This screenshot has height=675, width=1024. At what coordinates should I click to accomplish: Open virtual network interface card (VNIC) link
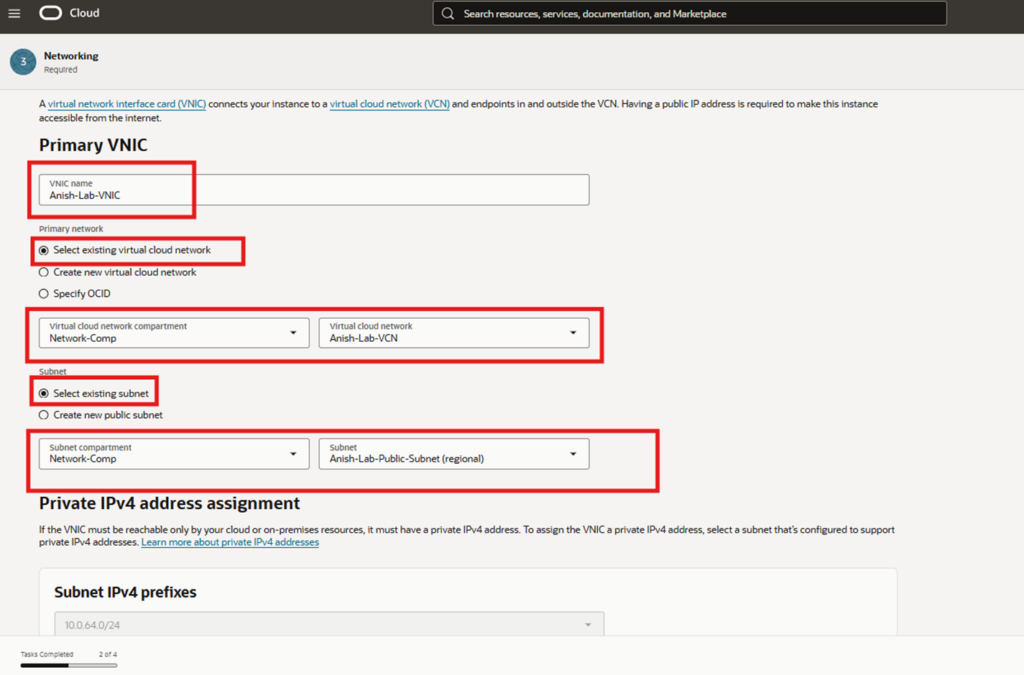click(x=127, y=104)
